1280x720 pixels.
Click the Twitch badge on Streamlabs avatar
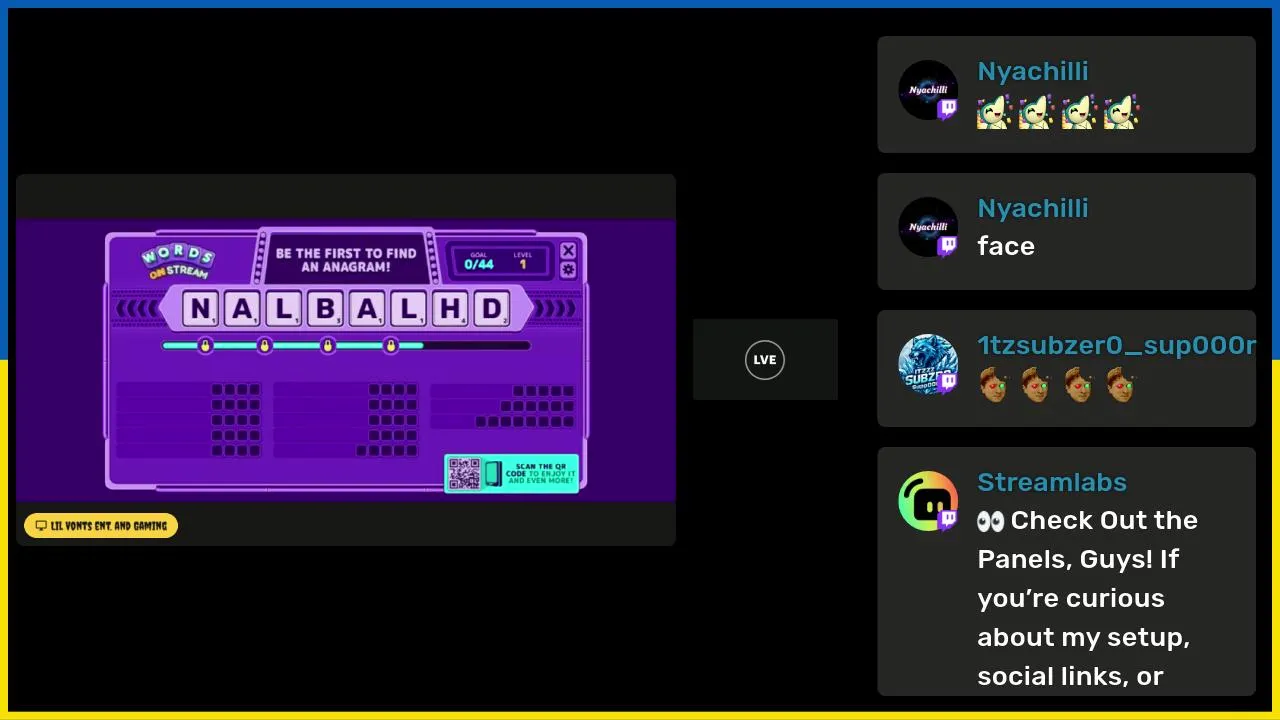point(948,520)
